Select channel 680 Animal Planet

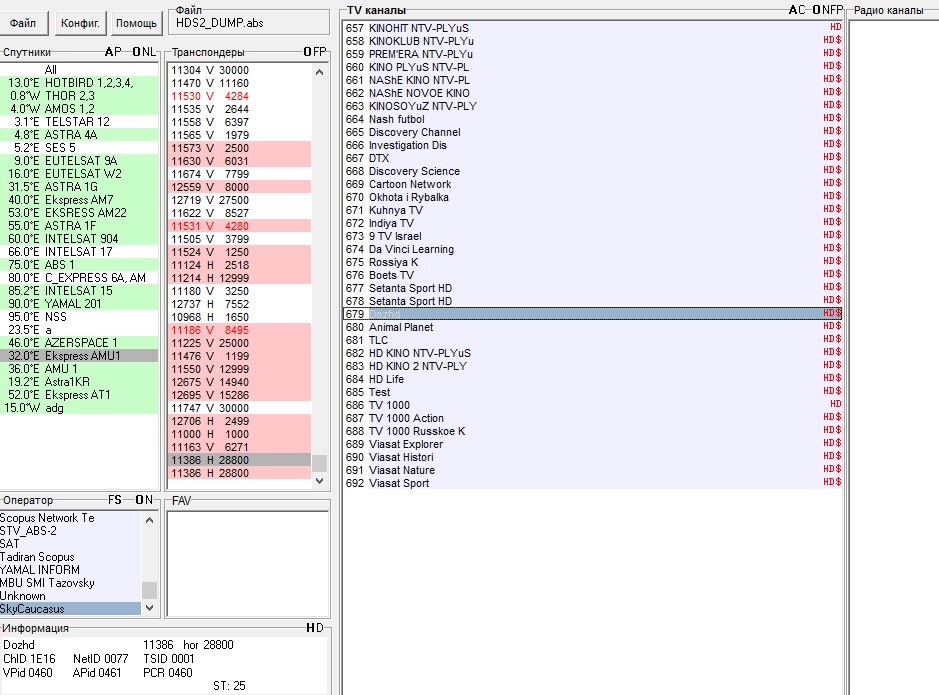pyautogui.click(x=593, y=327)
